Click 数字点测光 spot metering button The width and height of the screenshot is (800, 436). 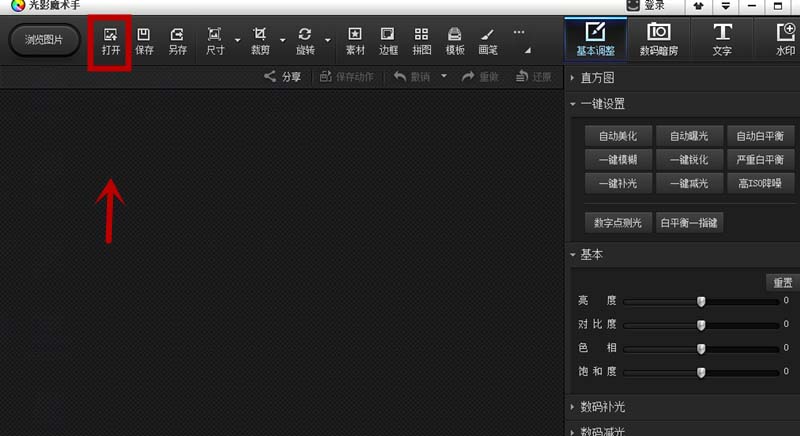[x=618, y=222]
